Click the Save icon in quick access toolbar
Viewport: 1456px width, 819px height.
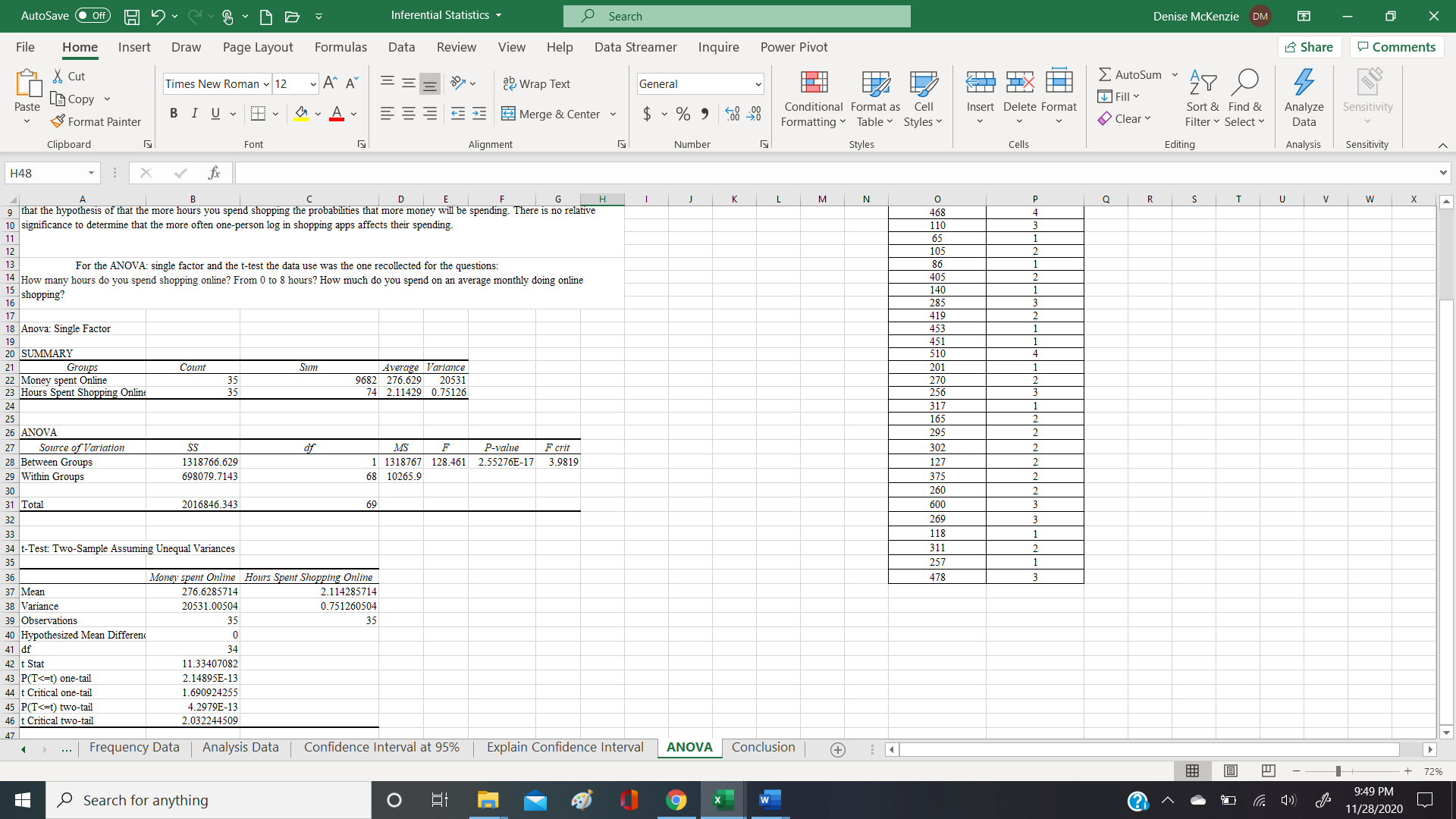click(x=131, y=16)
